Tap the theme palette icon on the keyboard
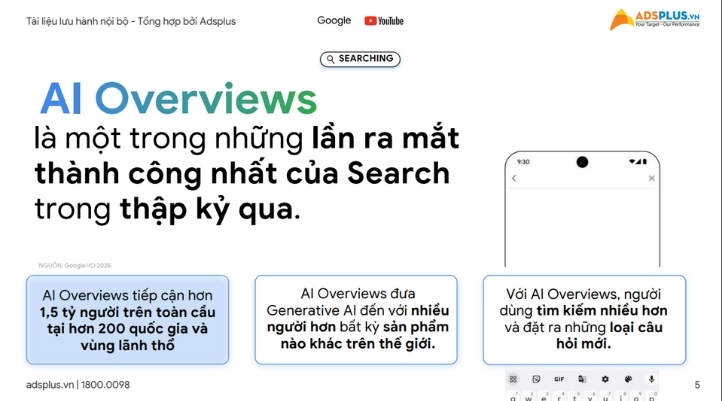722x401 pixels. coord(628,379)
